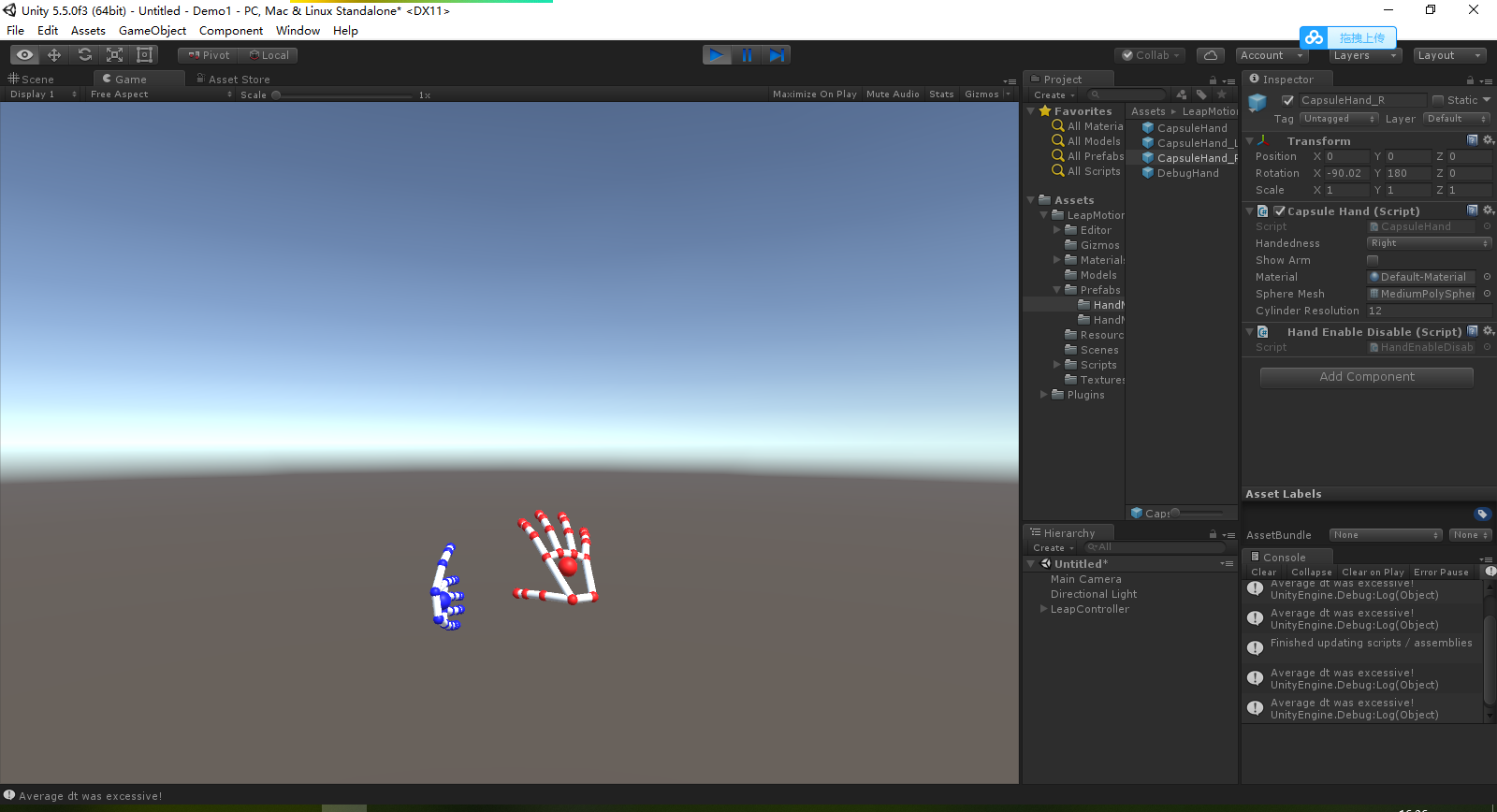Toggle console Error Pause
This screenshot has width=1497, height=812.
click(1441, 572)
